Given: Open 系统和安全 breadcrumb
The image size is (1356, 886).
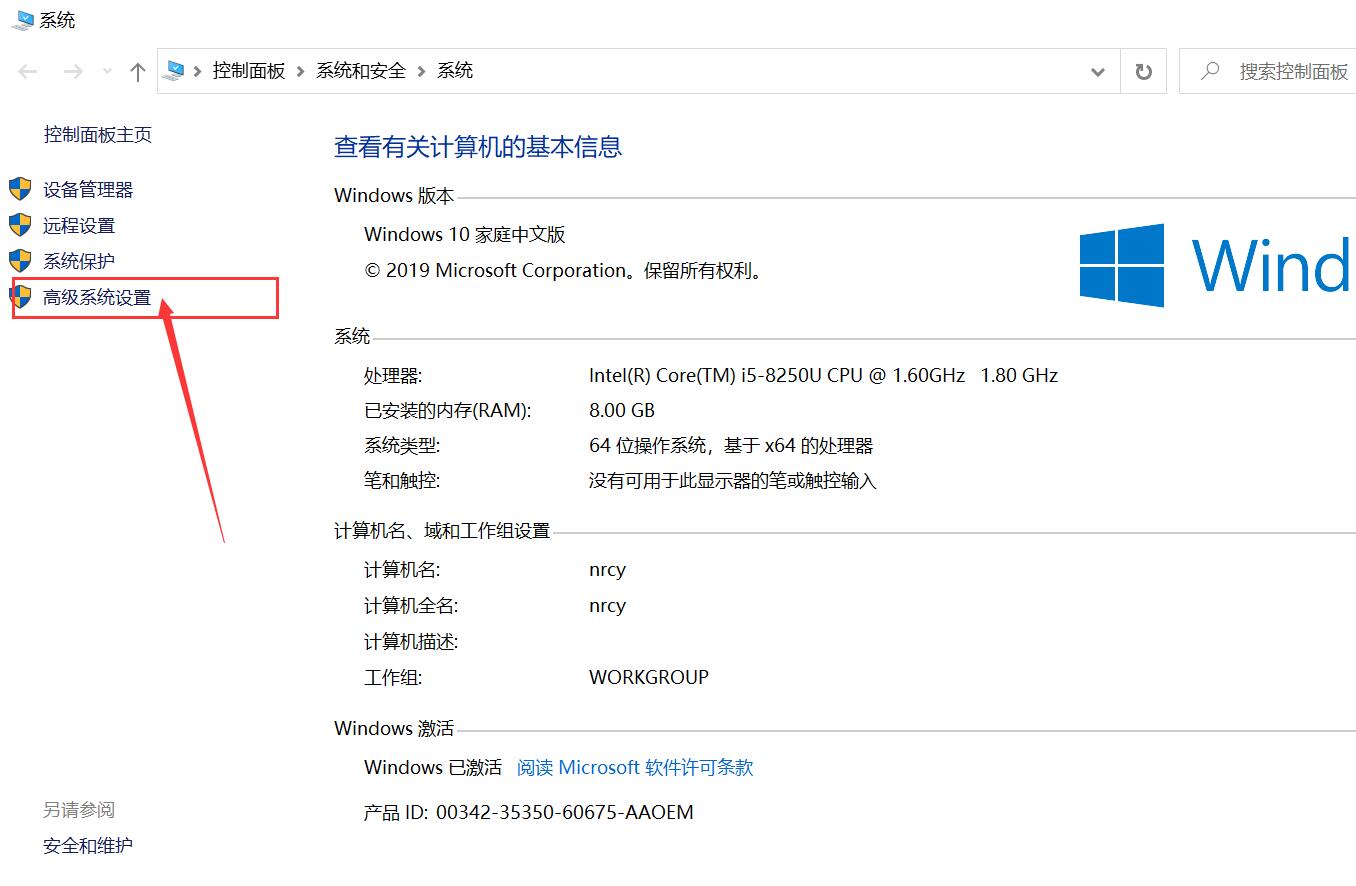Looking at the screenshot, I should 361,71.
